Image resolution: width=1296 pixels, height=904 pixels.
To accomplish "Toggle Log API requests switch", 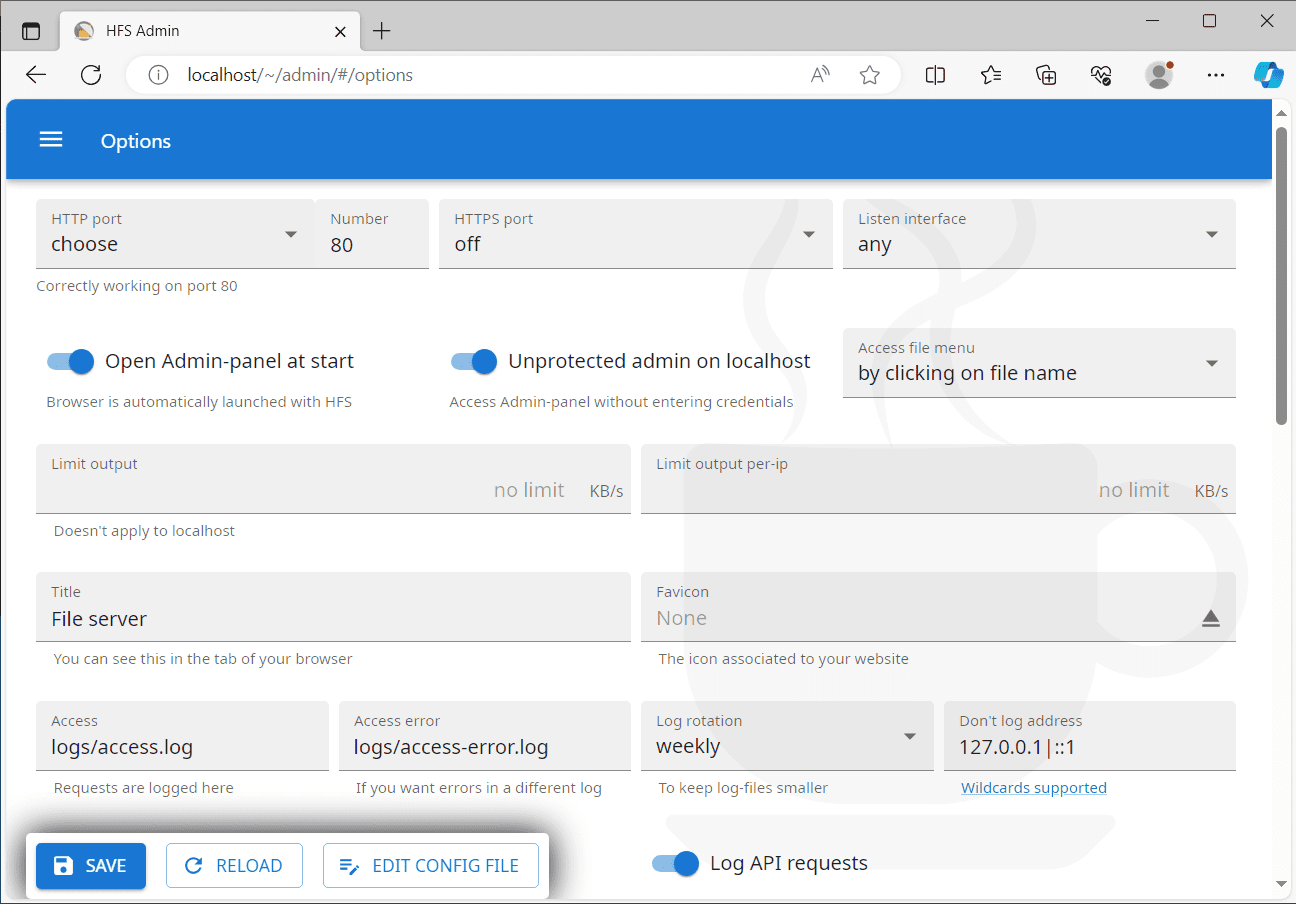I will (x=675, y=863).
